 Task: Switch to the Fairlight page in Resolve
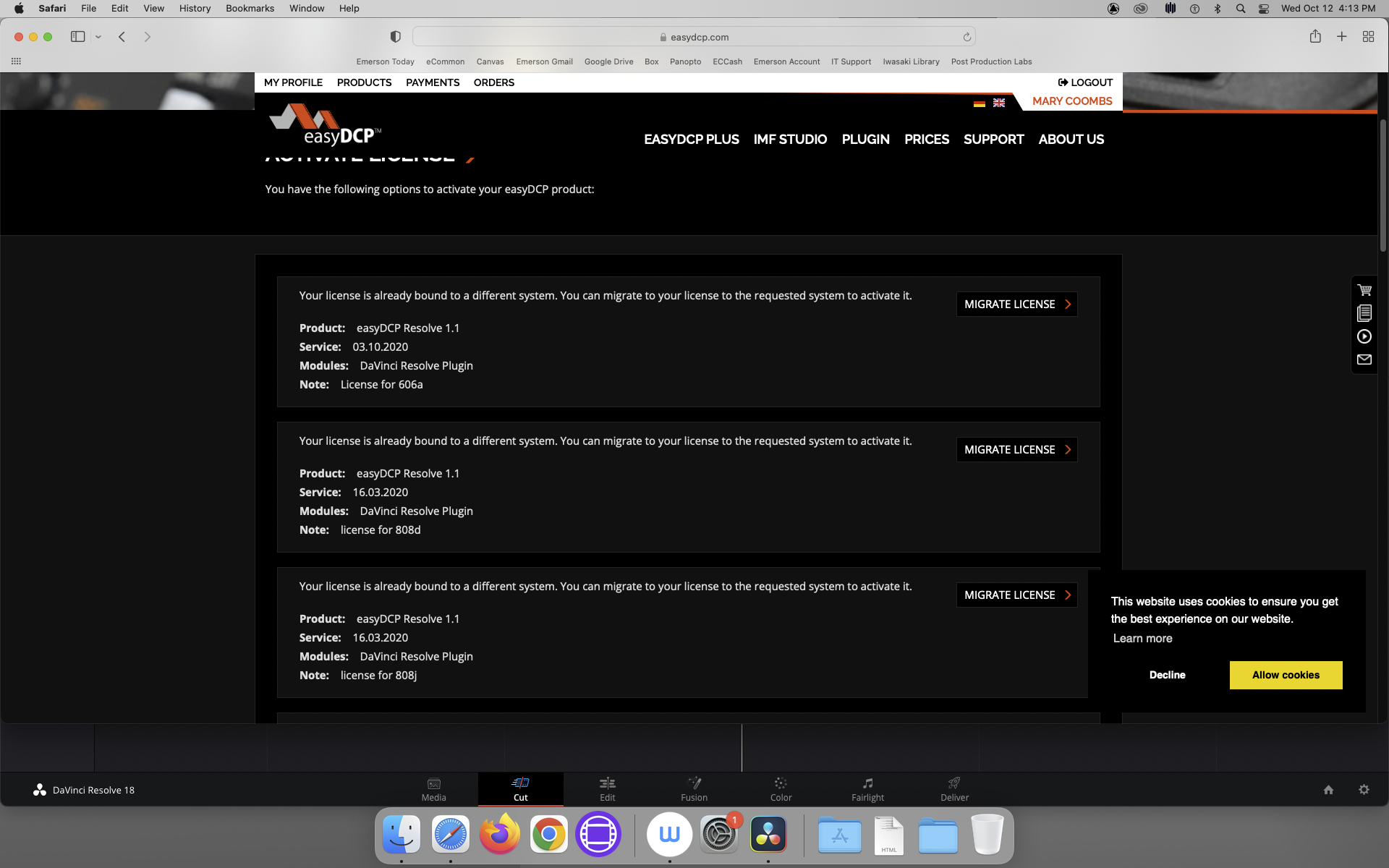point(868,789)
